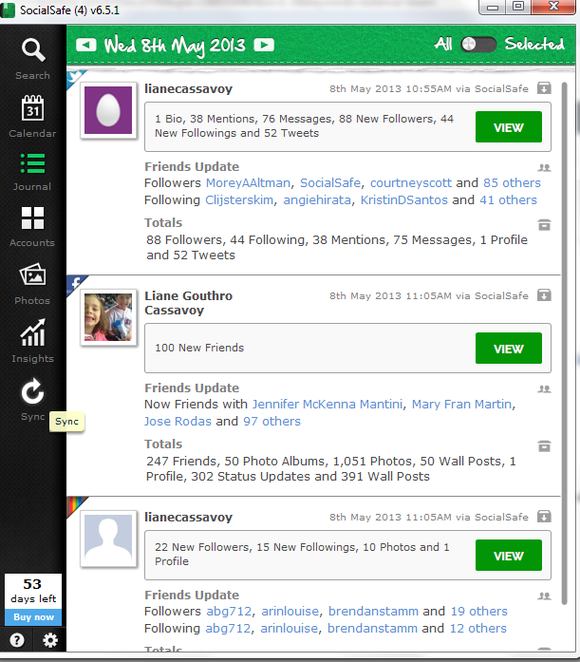
Task: Open the Help question mark icon
Action: [x=17, y=640]
